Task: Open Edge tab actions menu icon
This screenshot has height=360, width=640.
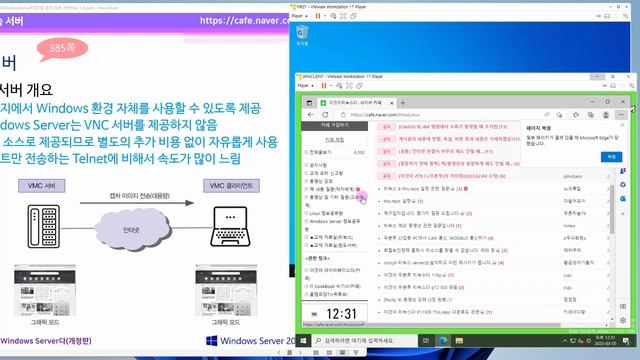Action: coord(309,102)
